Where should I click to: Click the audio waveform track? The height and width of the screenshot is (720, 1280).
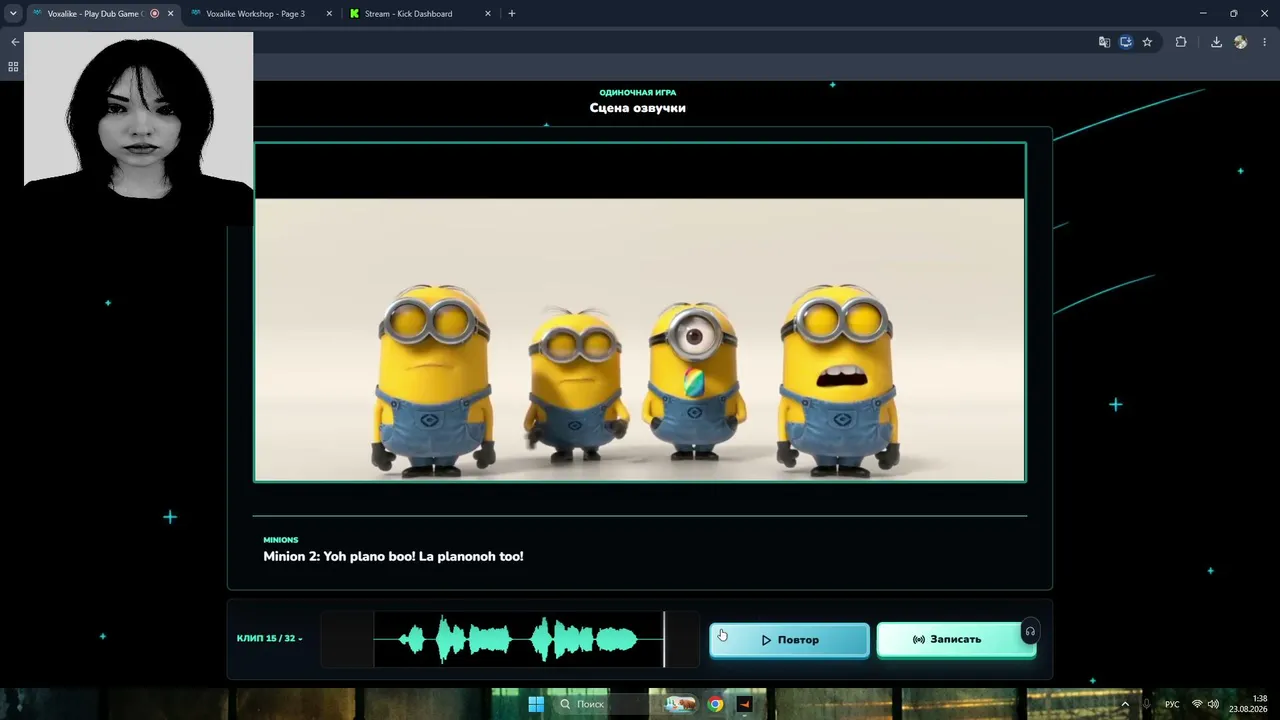point(510,639)
